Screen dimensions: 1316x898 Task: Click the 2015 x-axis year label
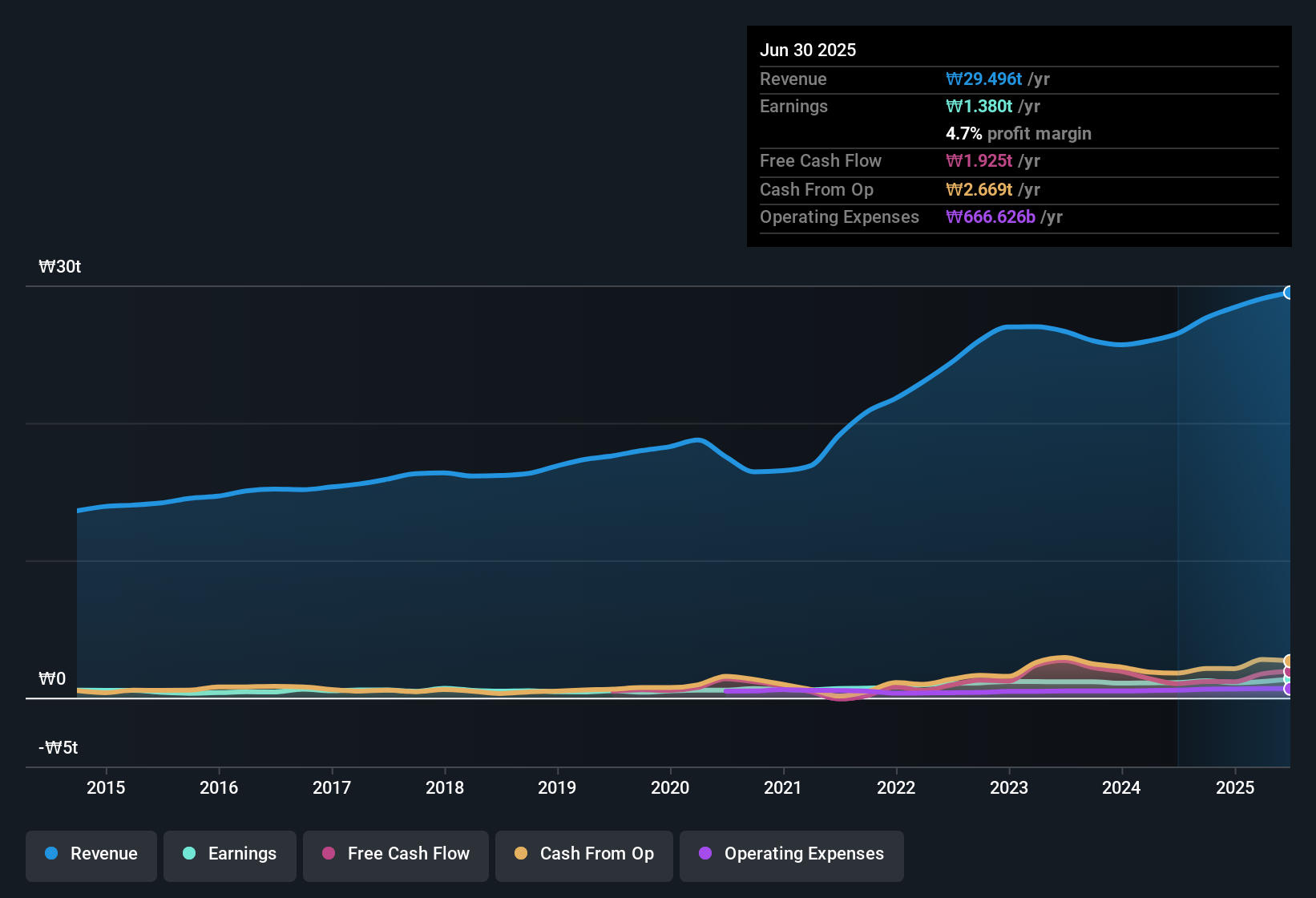[106, 787]
